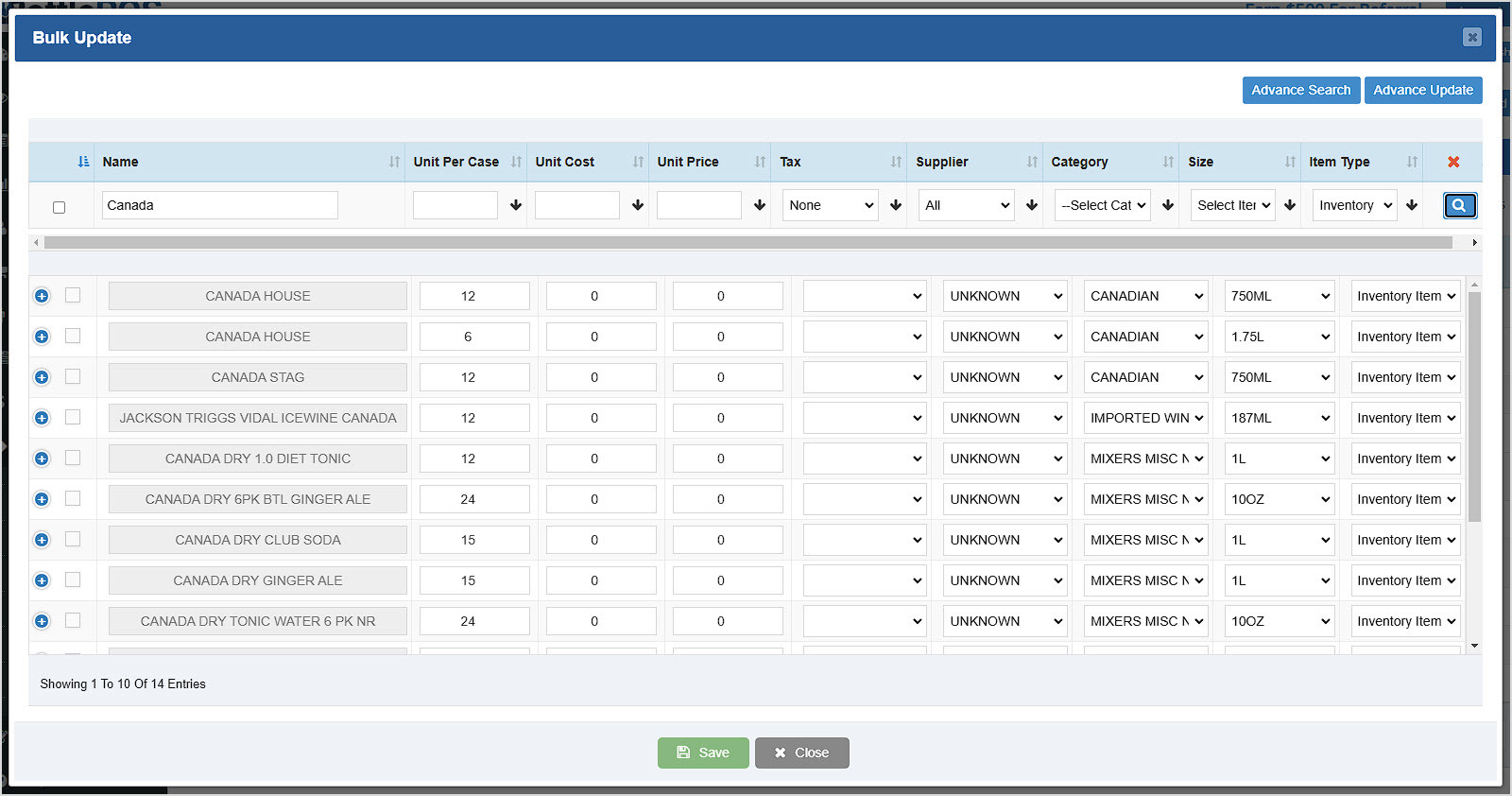
Task: Expand CANADA DRY 1.0 DIET TONIC plus icon
Action: [42, 459]
